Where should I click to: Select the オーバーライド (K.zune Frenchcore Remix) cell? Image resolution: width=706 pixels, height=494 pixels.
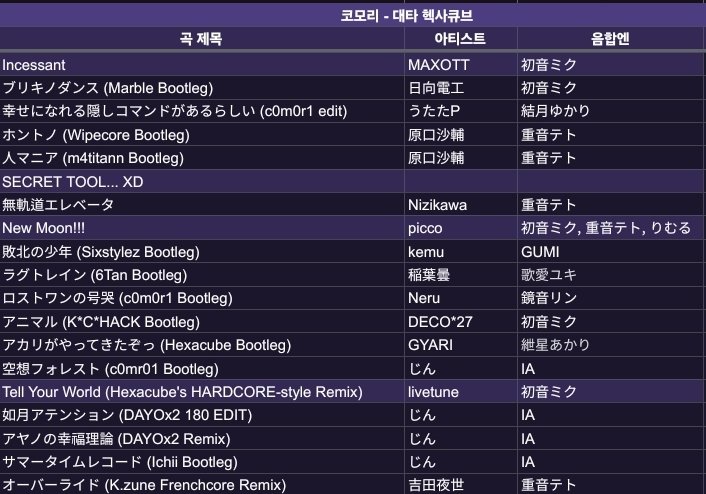tap(202, 485)
